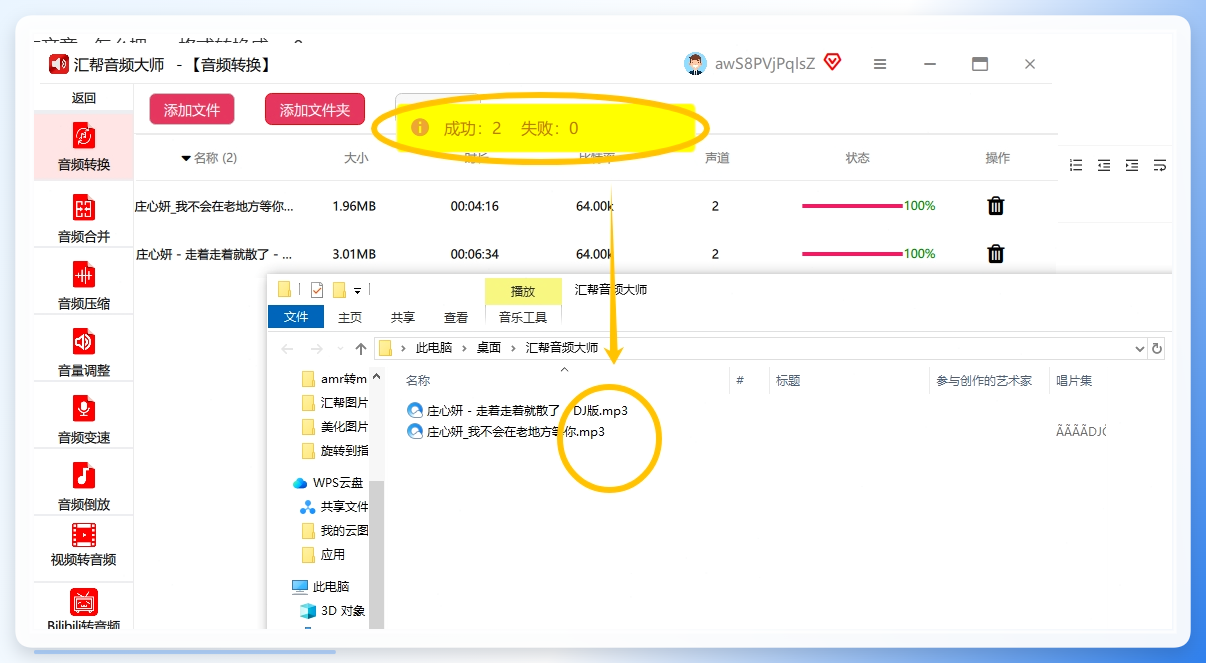The height and width of the screenshot is (663, 1206).
Task: Sort by 名称 column in Explorer
Action: tap(418, 381)
